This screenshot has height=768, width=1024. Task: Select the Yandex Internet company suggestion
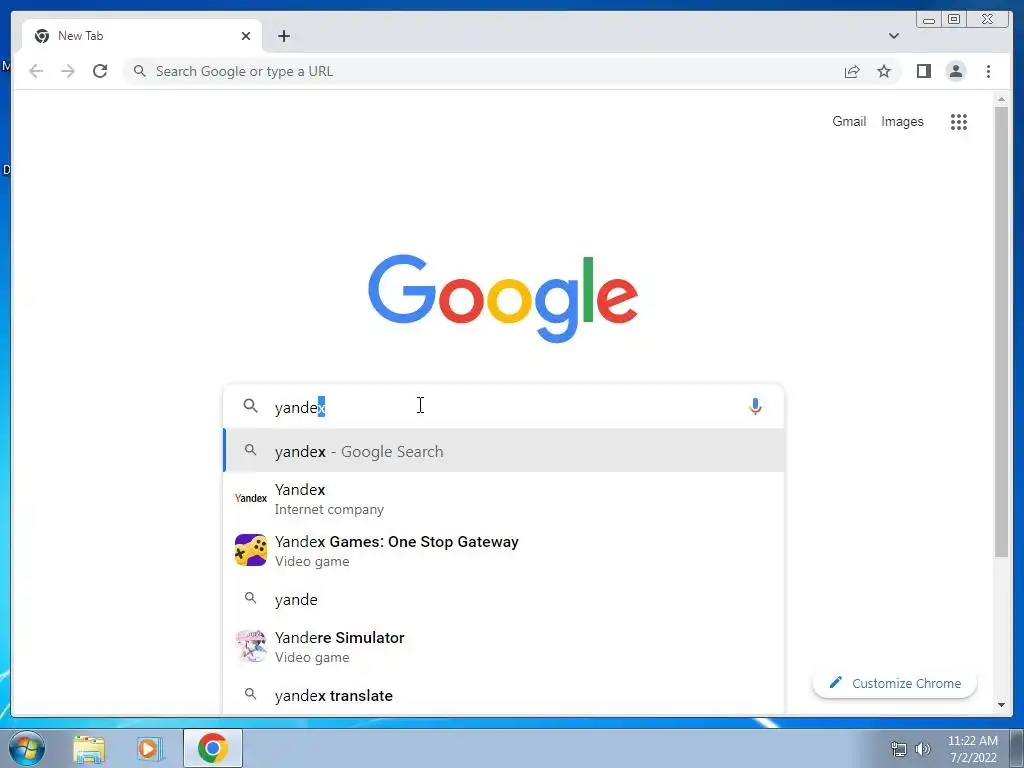pos(504,498)
